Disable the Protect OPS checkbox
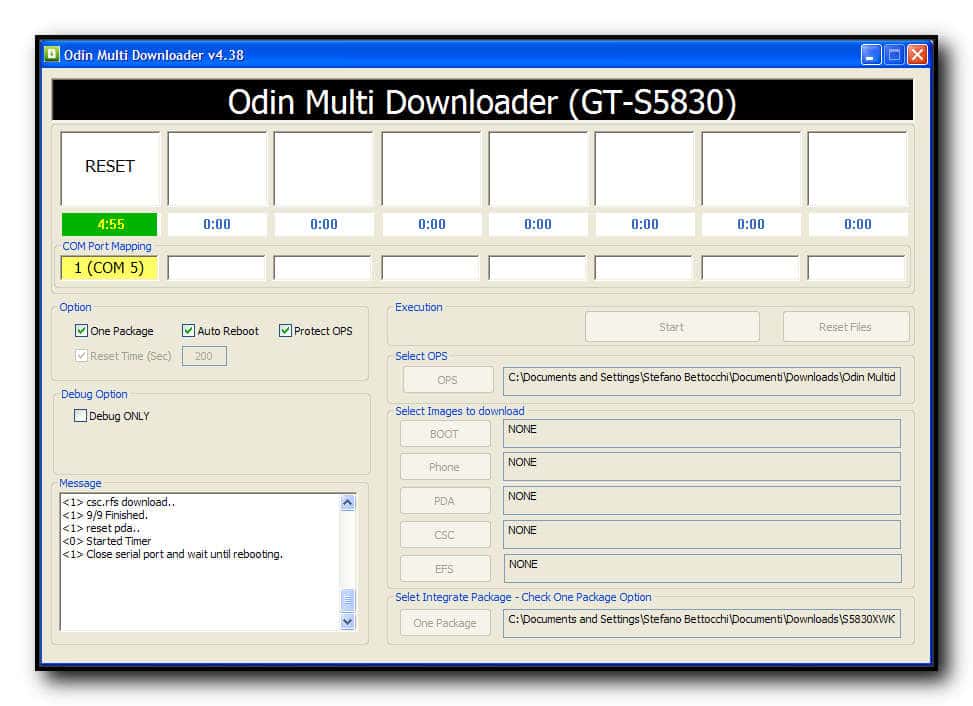This screenshot has height=706, width=973. pos(285,331)
